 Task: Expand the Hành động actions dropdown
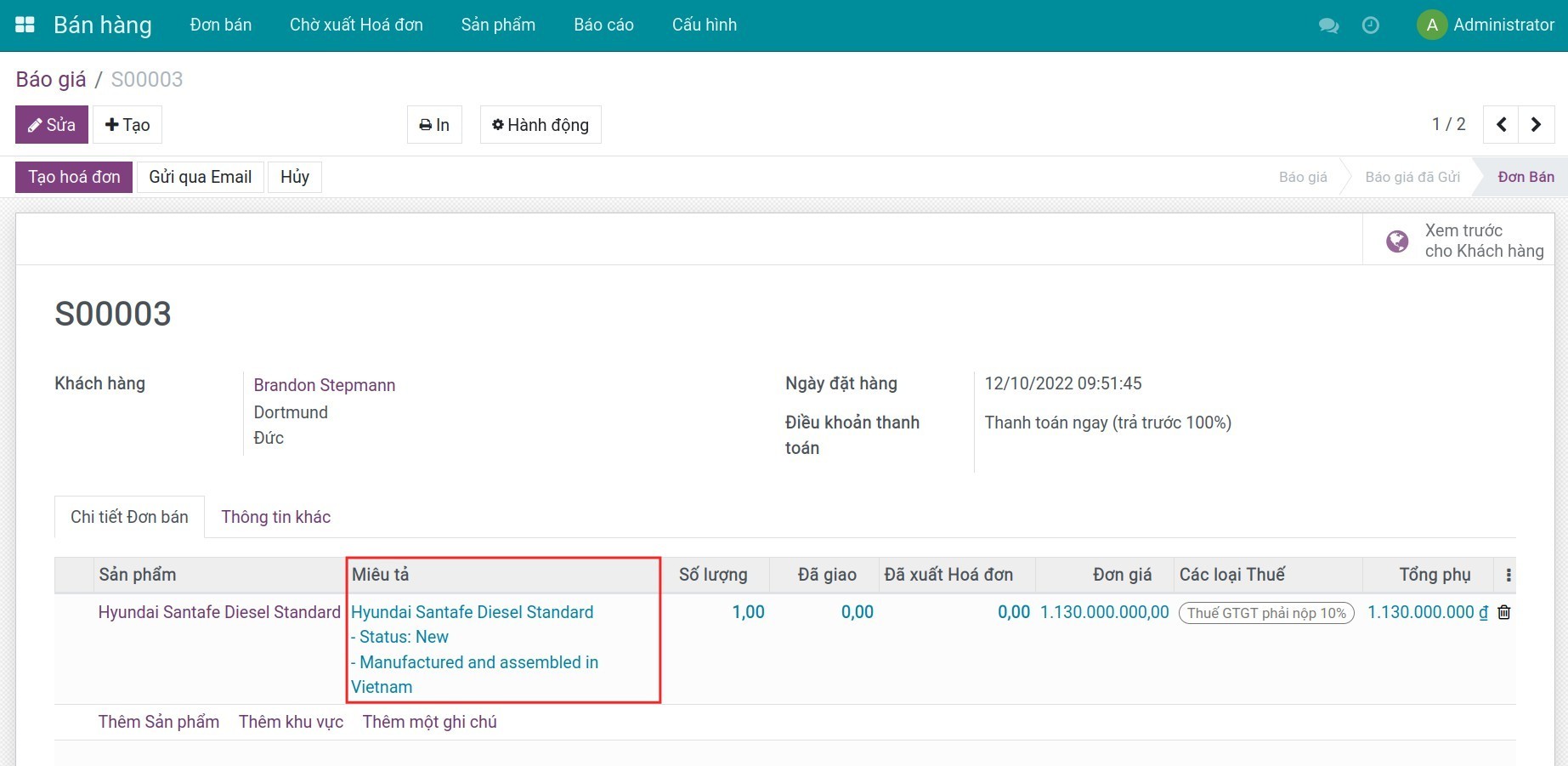click(541, 125)
